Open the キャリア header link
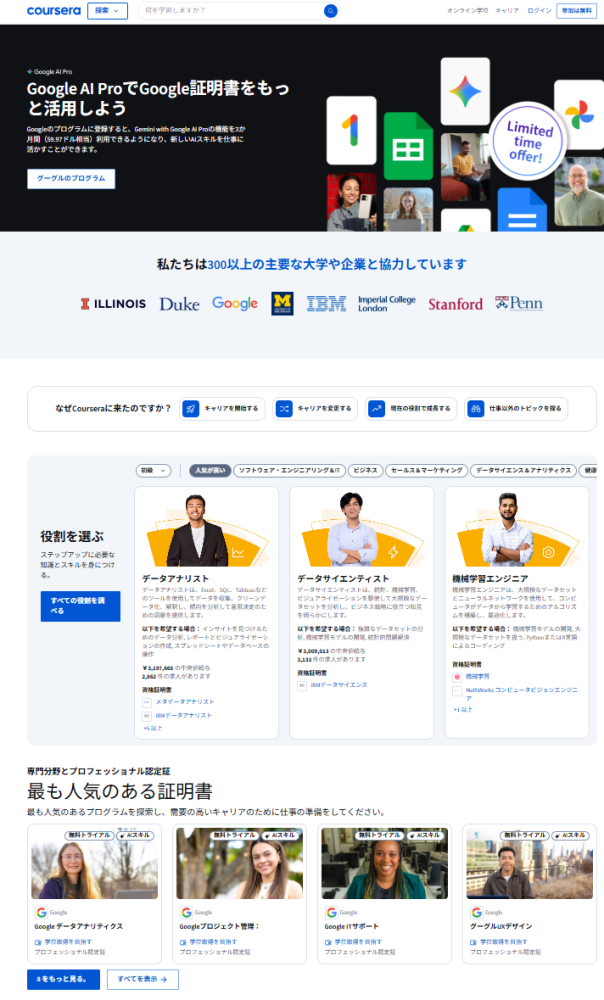 (x=507, y=11)
